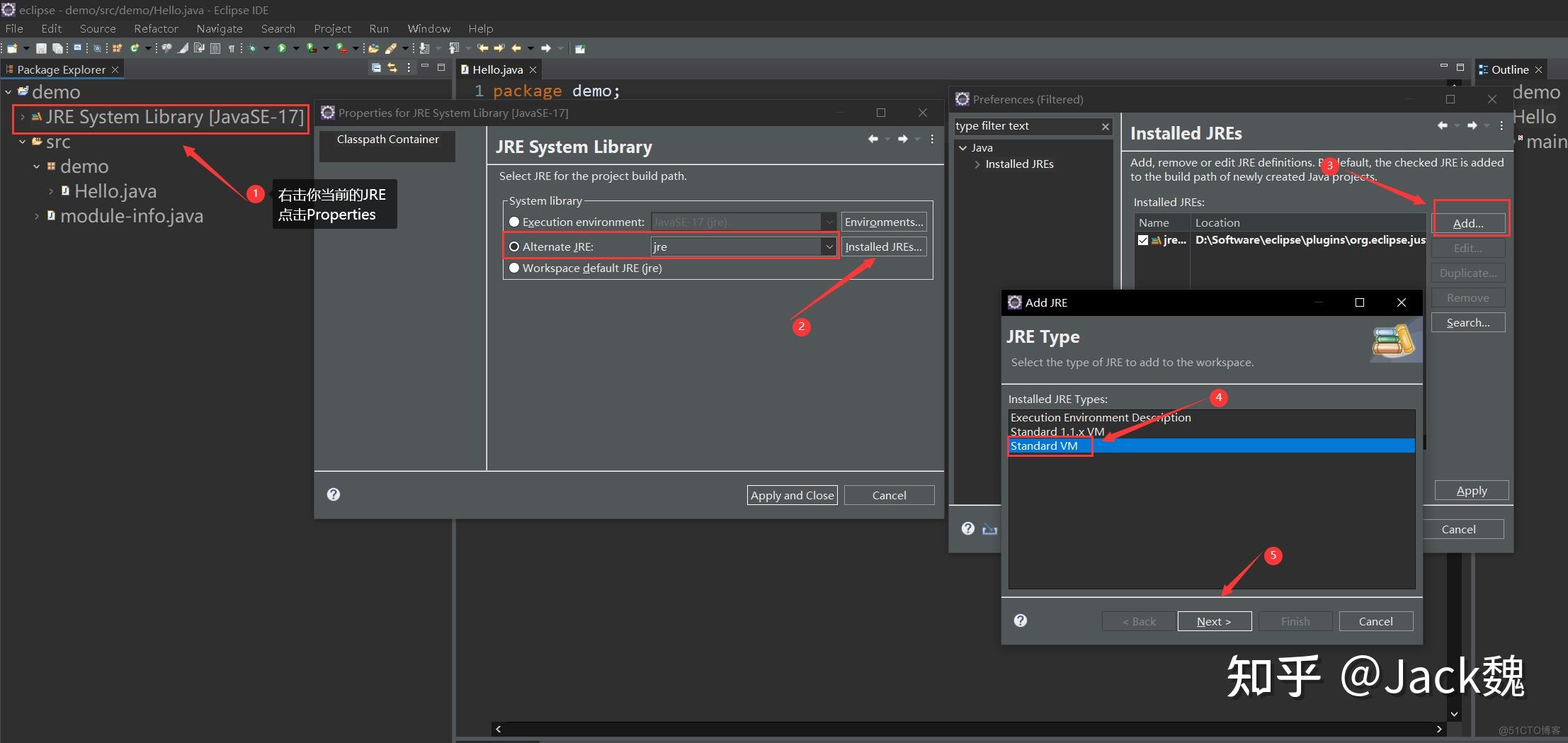Clear the type filter text field
Image resolution: width=1568 pixels, height=743 pixels.
(1105, 127)
